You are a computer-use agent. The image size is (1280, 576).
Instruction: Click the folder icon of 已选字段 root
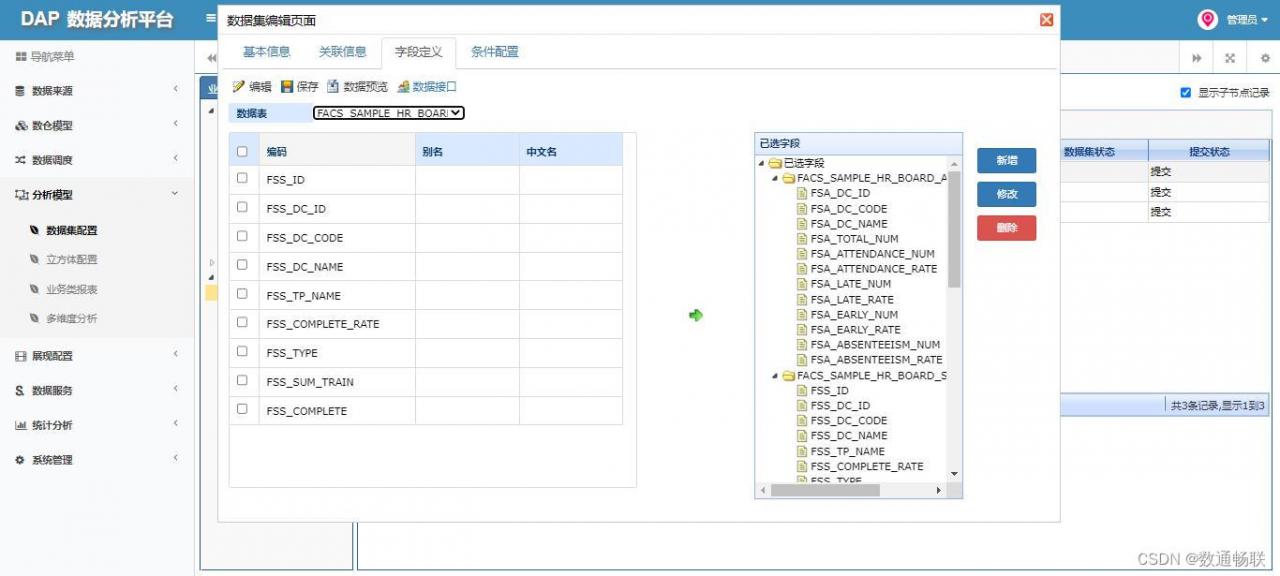coord(775,163)
